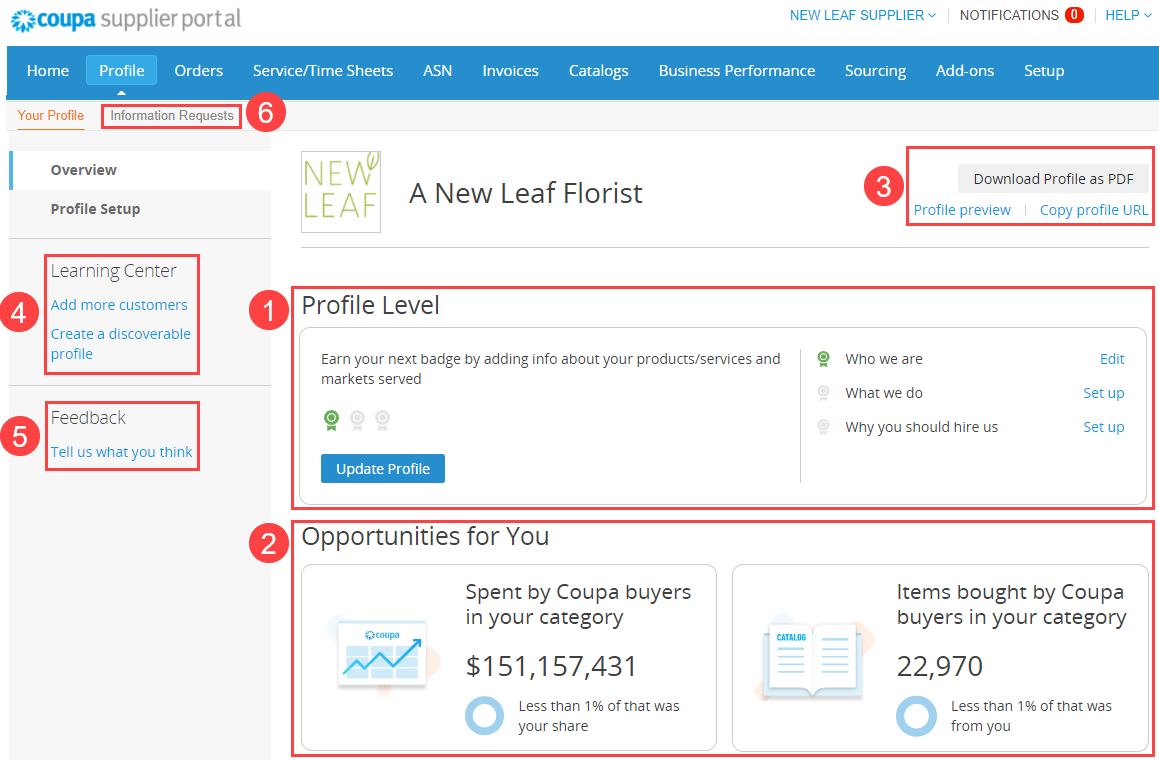Switch to the Information Requests tab
The width and height of the screenshot is (1159, 760).
click(170, 115)
